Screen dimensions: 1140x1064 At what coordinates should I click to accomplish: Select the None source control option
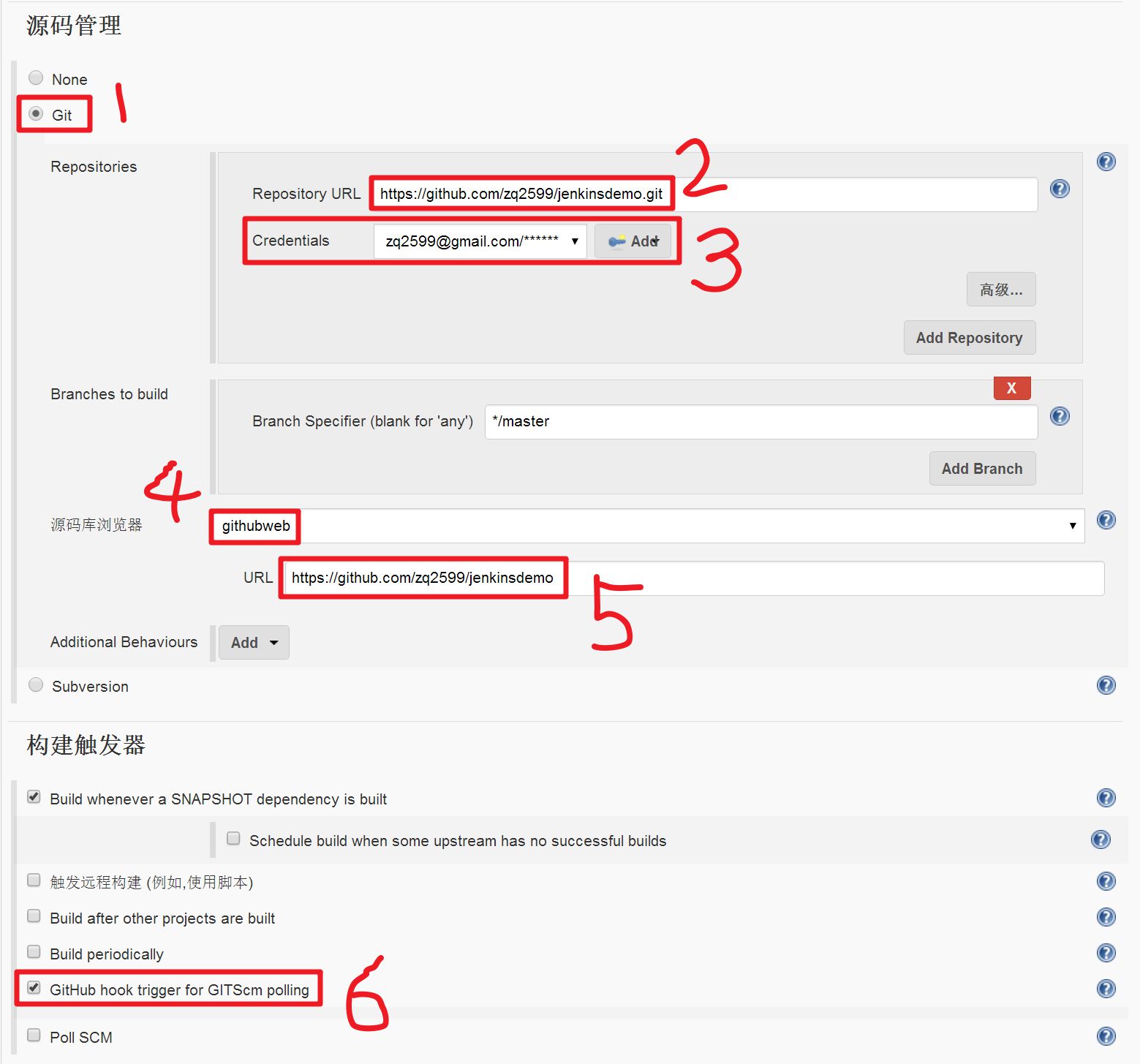36,78
